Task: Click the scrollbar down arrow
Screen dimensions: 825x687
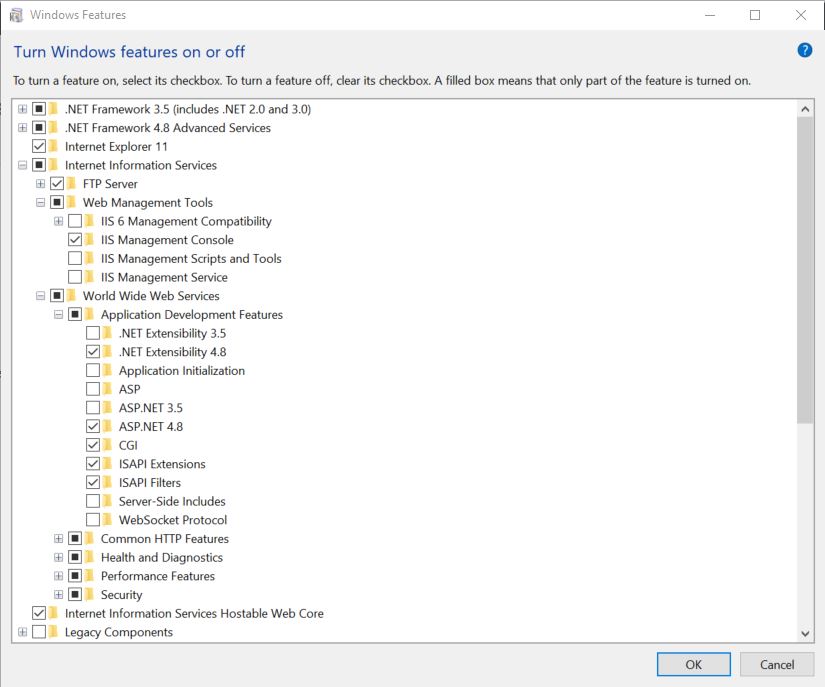Action: coord(806,633)
